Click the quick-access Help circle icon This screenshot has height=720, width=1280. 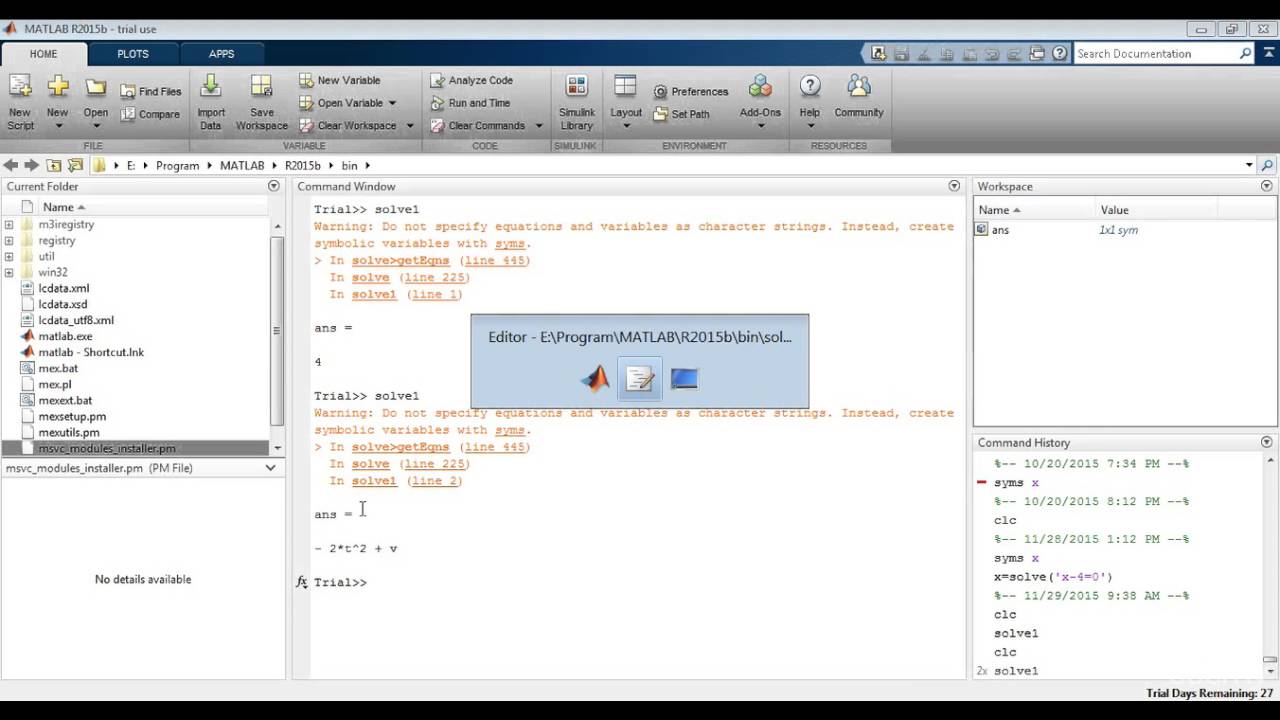pos(1059,54)
